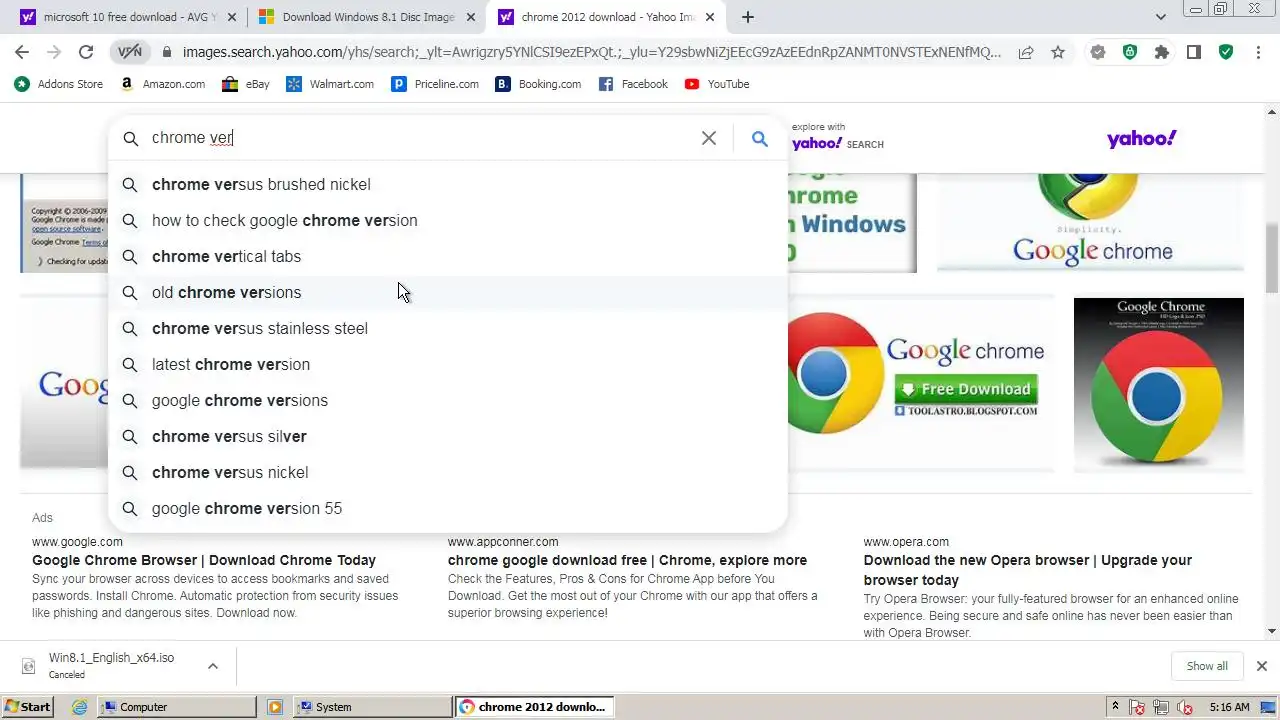Open the VPN extension badge

[130, 52]
